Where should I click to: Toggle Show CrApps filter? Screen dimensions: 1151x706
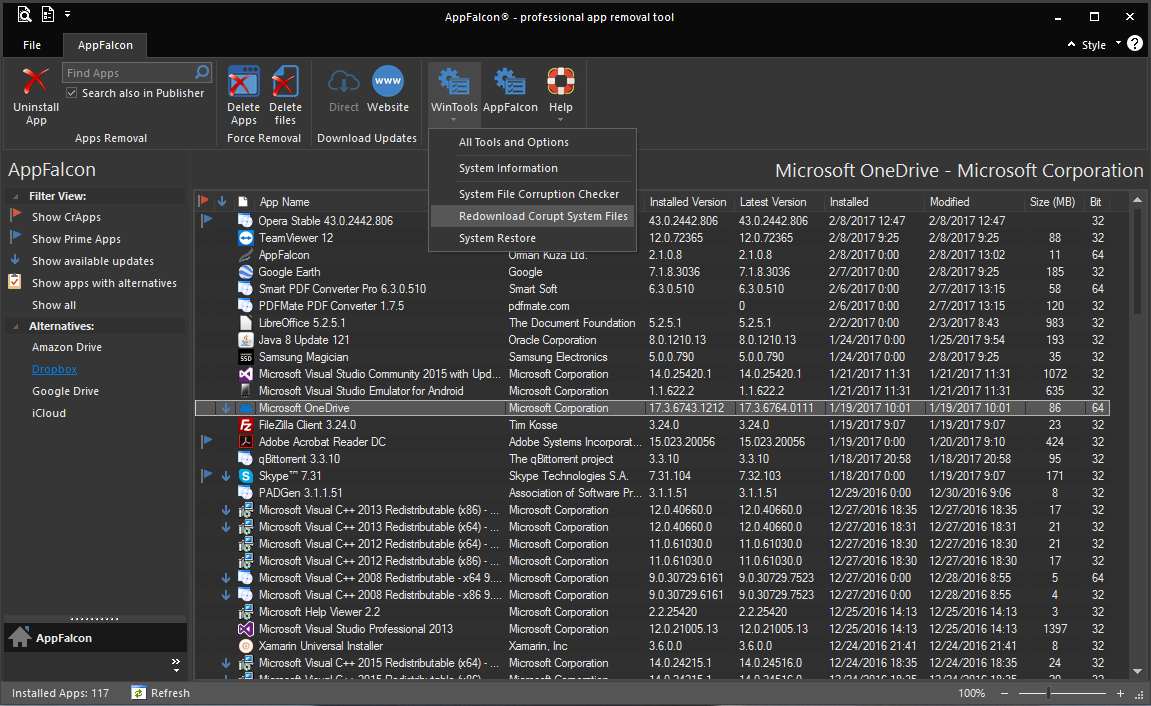pyautogui.click(x=66, y=217)
